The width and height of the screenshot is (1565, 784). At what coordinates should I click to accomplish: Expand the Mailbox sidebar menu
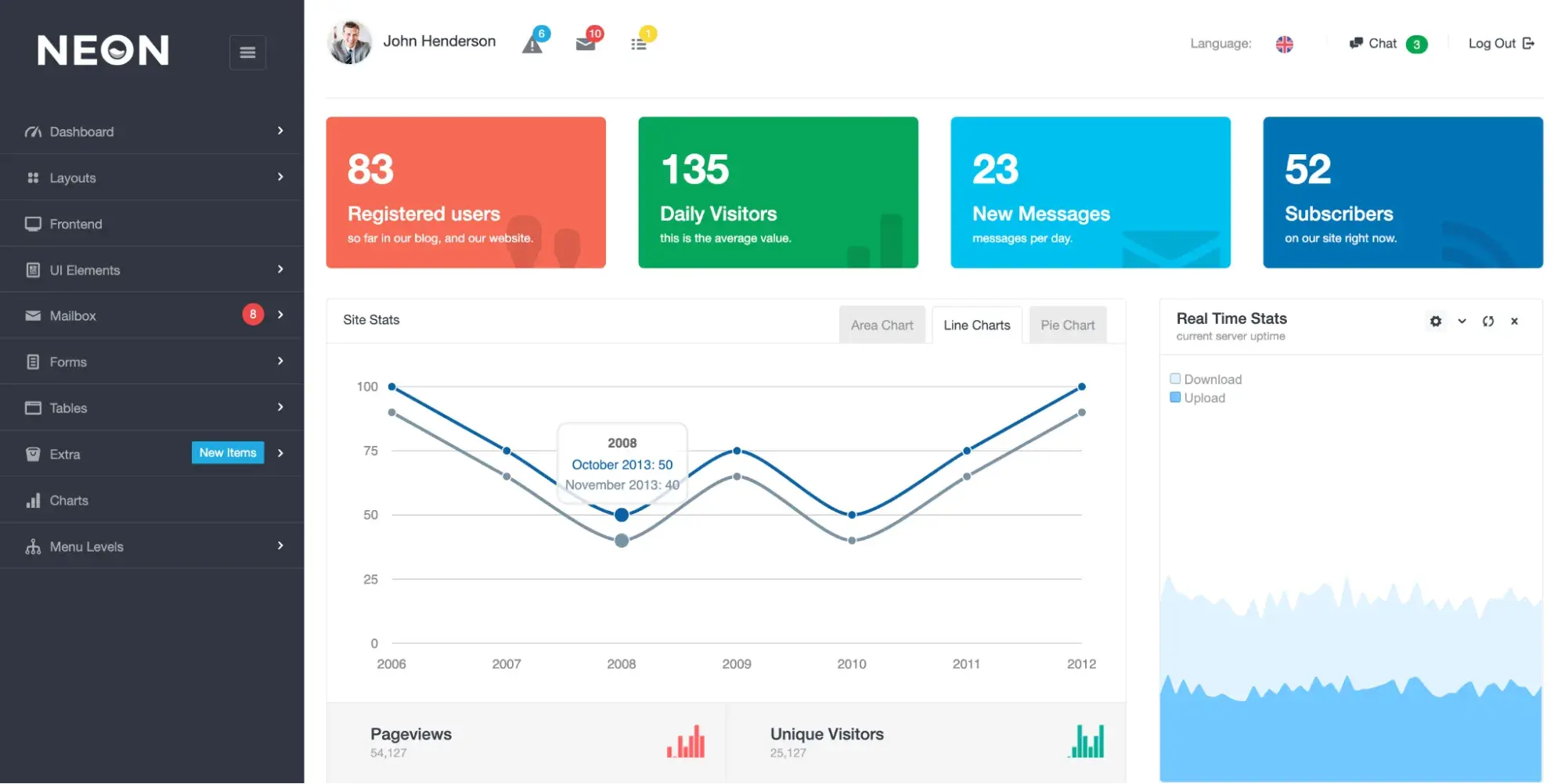152,316
